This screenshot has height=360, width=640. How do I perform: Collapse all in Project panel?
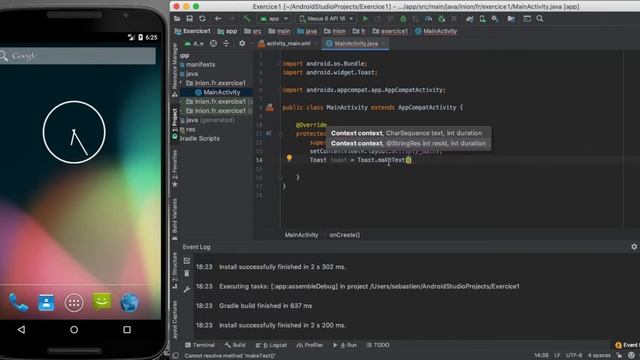[226, 44]
